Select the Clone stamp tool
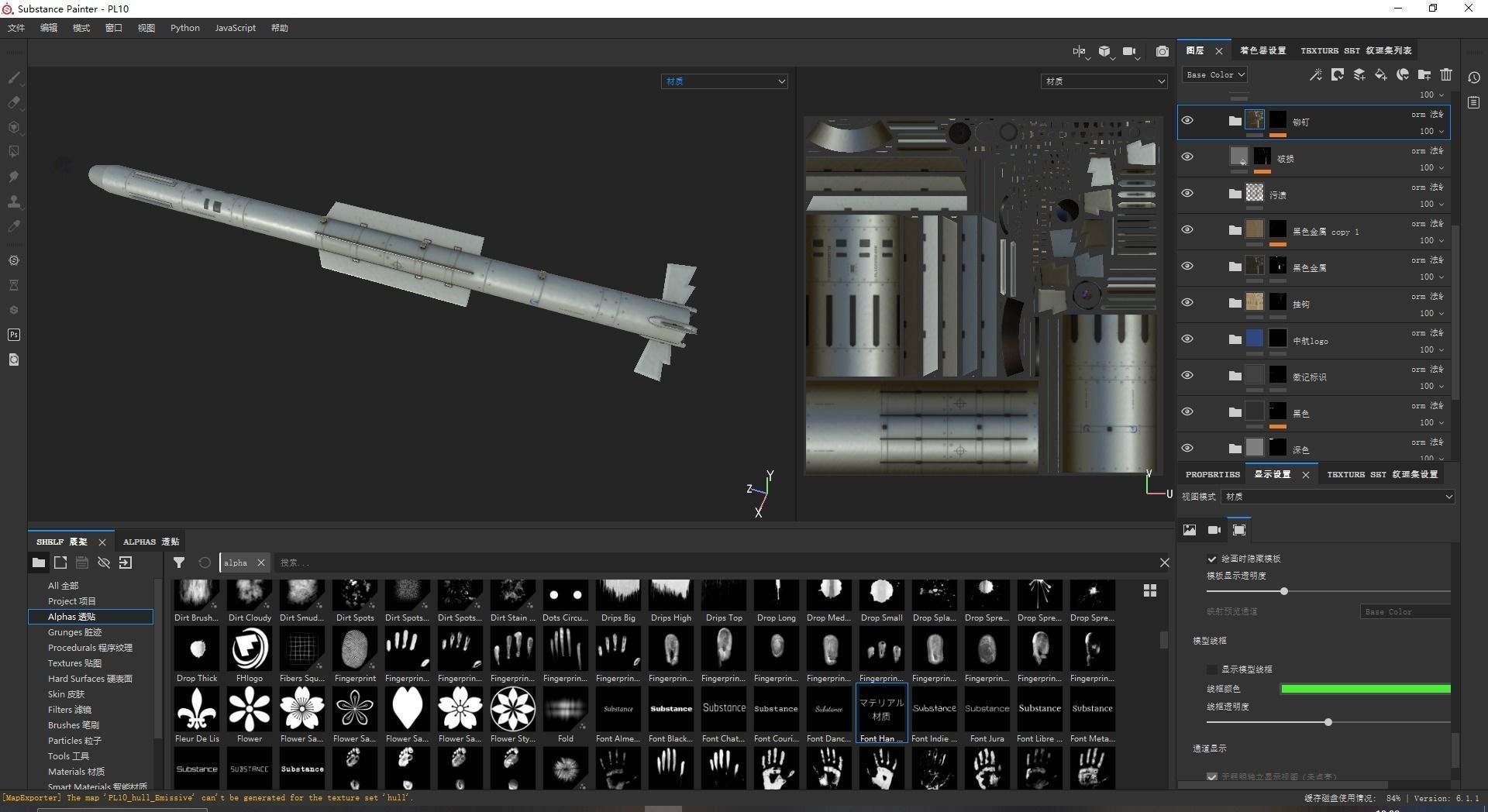Image resolution: width=1488 pixels, height=812 pixels. point(14,201)
